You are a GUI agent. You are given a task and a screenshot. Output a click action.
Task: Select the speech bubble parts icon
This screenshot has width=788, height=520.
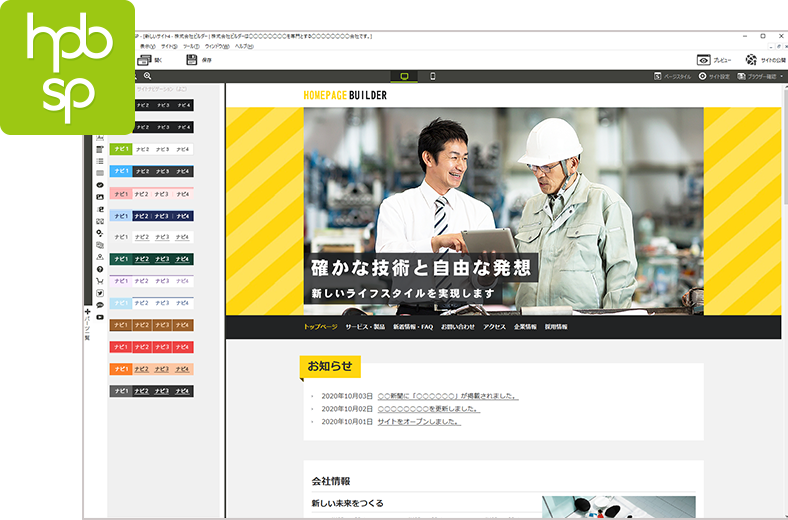click(x=100, y=305)
